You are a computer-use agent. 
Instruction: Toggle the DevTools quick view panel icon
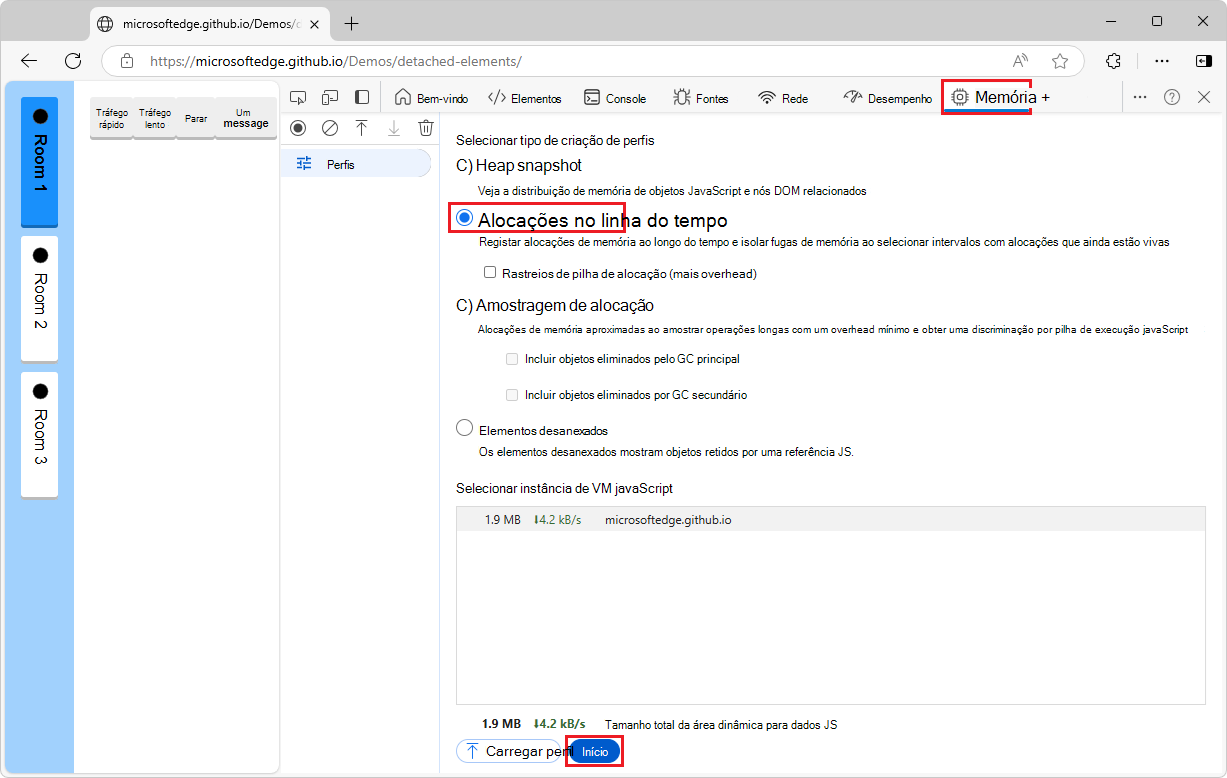(362, 97)
